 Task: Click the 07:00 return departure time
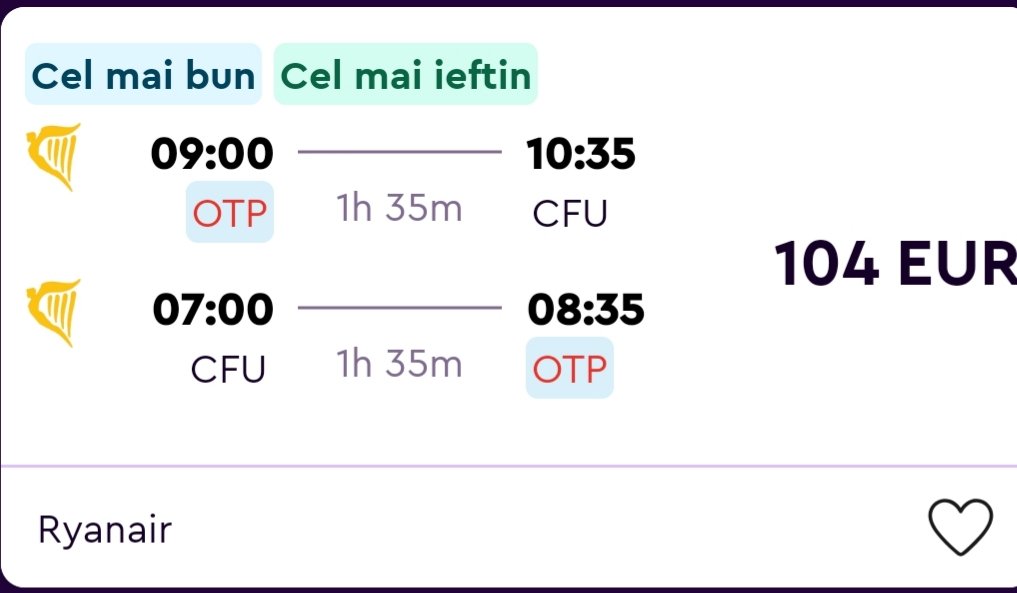(212, 309)
